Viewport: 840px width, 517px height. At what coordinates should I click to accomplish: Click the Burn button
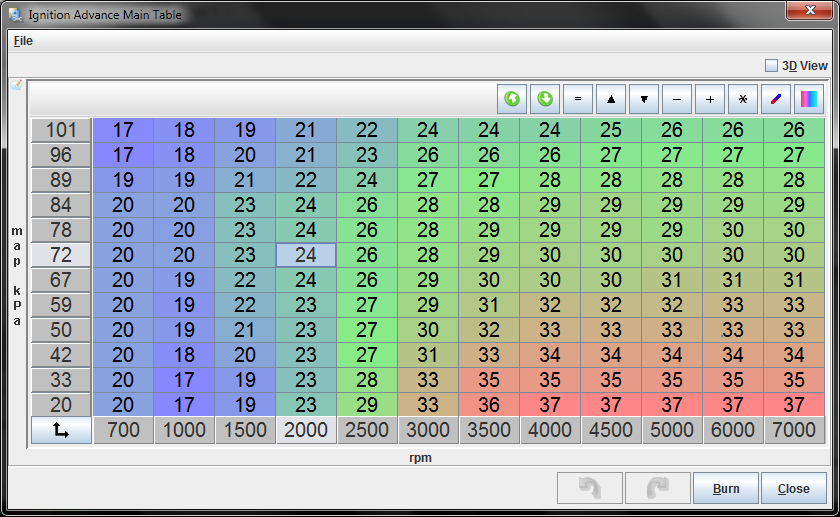click(726, 488)
